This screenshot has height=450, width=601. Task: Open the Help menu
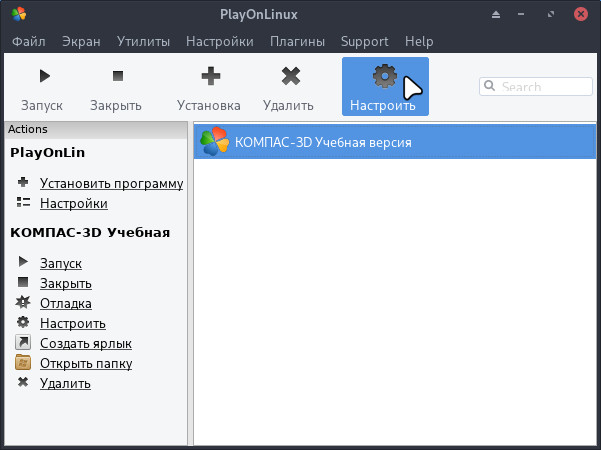click(419, 41)
